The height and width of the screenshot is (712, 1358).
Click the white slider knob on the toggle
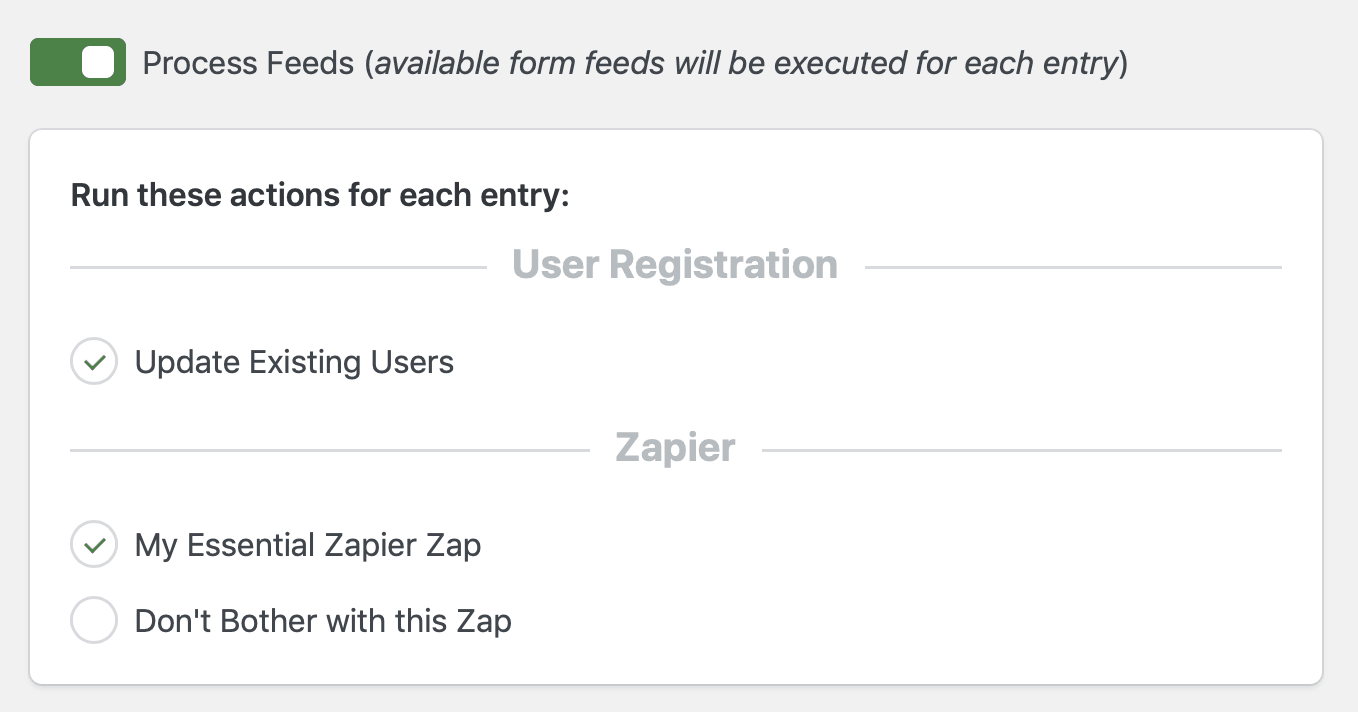click(x=96, y=62)
